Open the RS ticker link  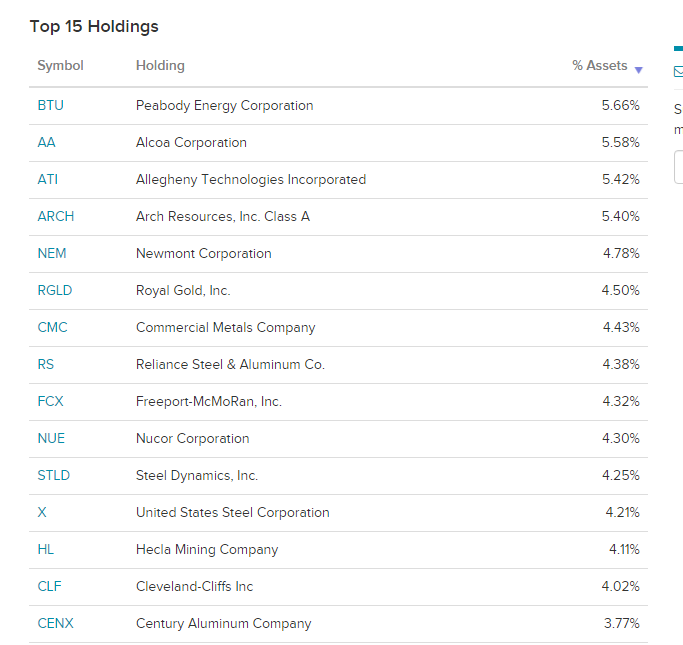coord(45,365)
